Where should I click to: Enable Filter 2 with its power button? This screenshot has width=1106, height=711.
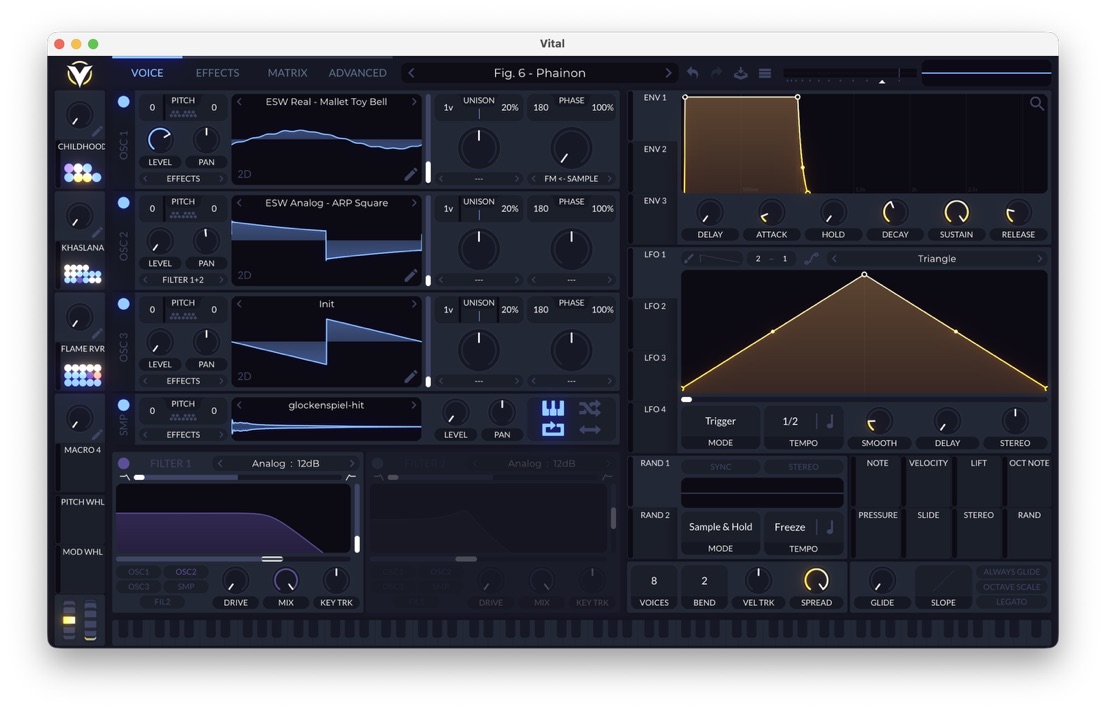[377, 464]
